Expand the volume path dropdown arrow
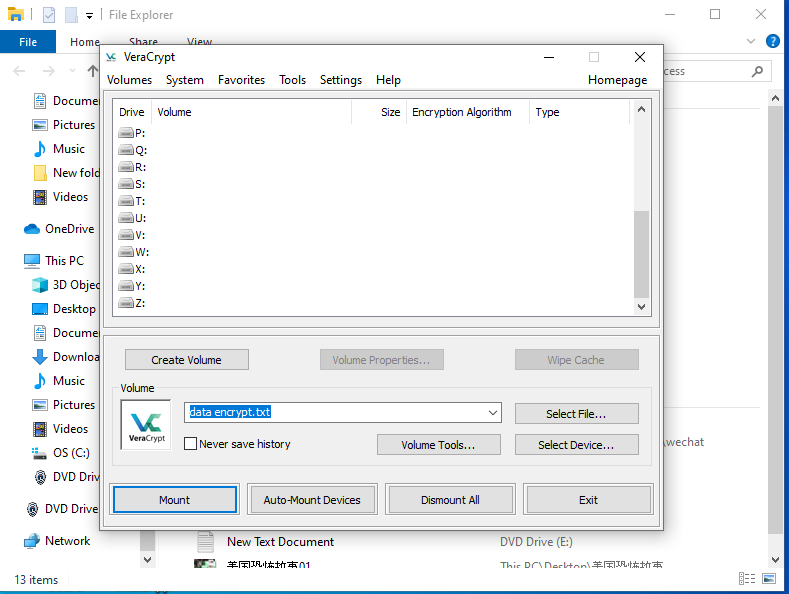 [493, 413]
